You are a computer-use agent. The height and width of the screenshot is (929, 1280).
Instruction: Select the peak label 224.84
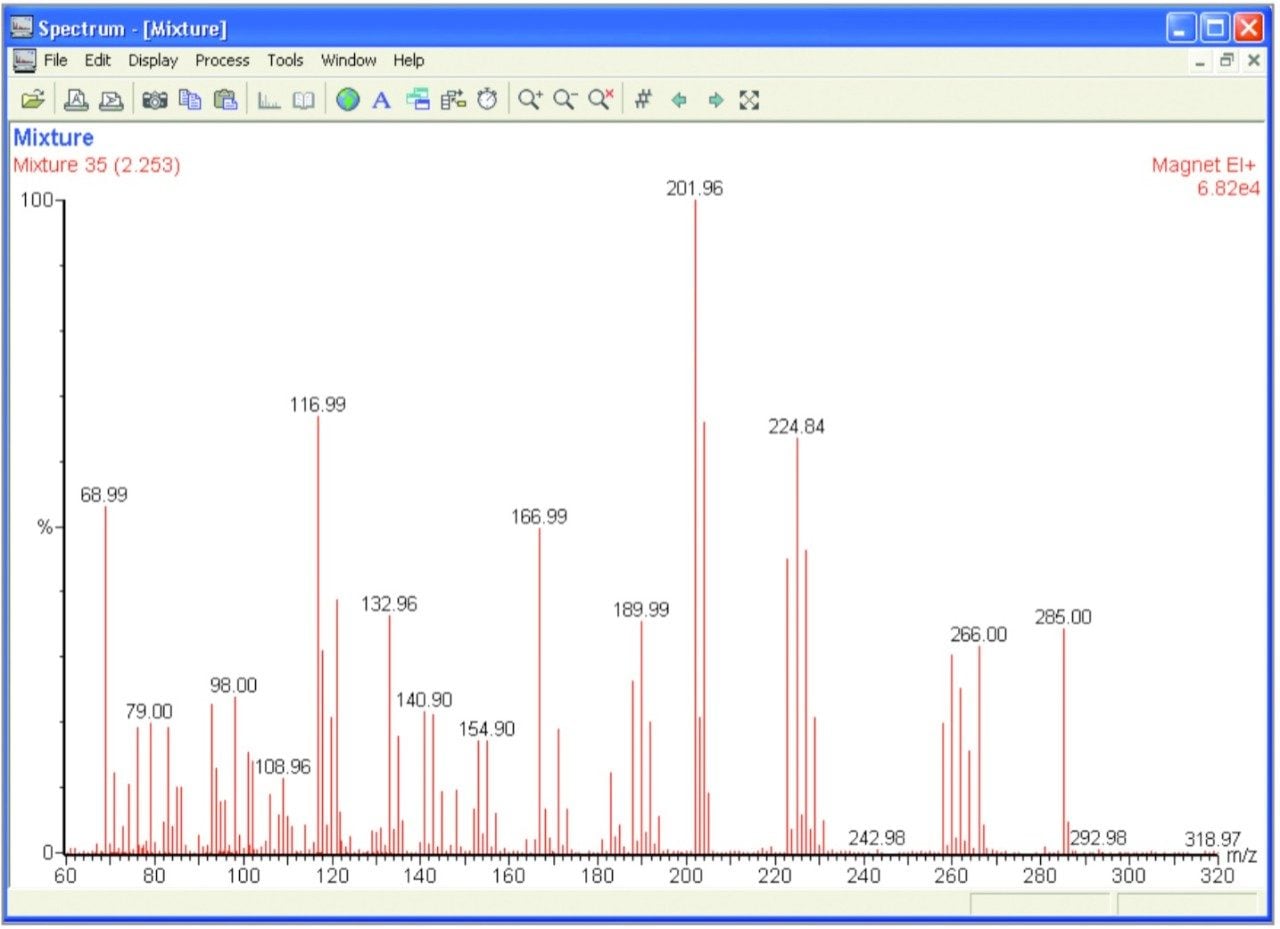[797, 426]
